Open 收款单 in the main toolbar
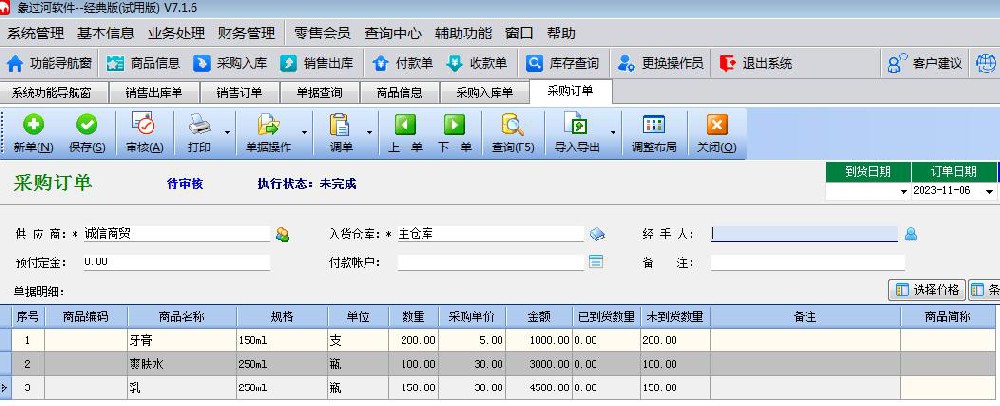Screen dimensions: 1000x406 pos(476,63)
